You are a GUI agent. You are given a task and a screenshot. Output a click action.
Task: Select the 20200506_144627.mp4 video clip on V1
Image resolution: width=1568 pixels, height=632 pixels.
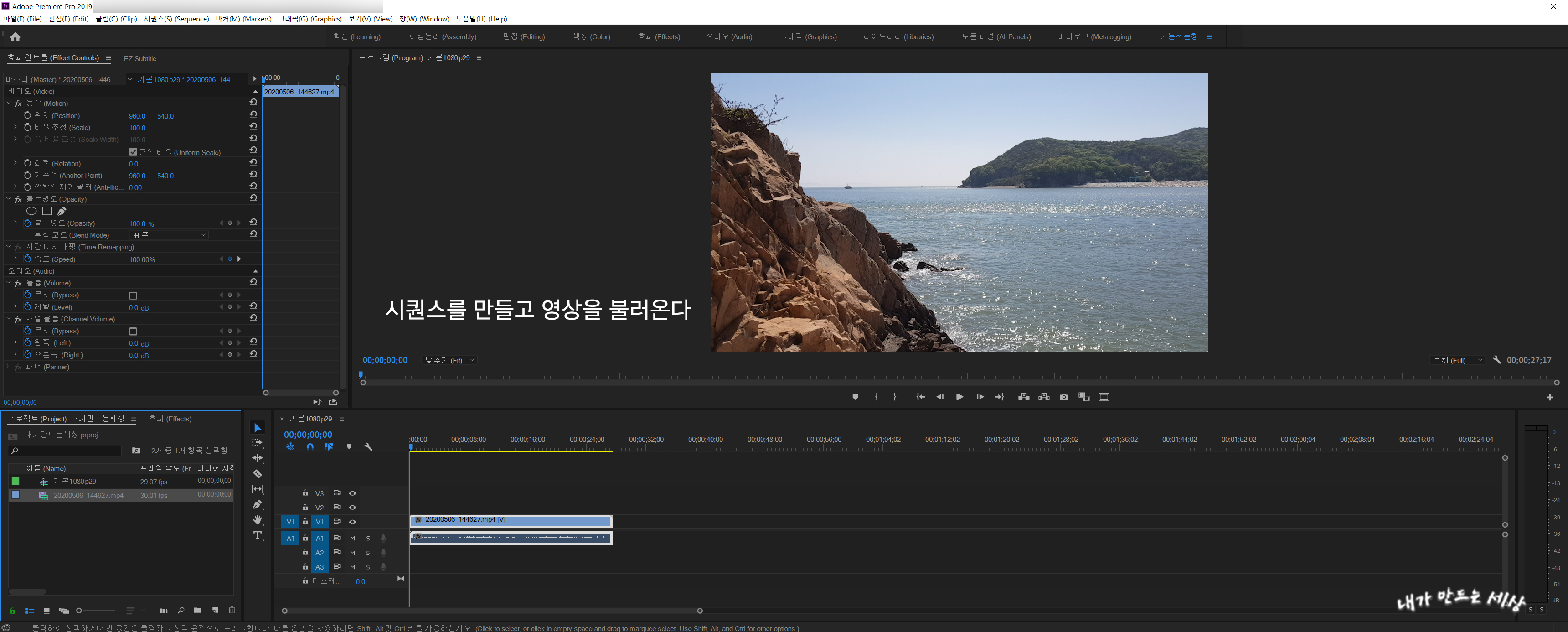click(x=511, y=521)
